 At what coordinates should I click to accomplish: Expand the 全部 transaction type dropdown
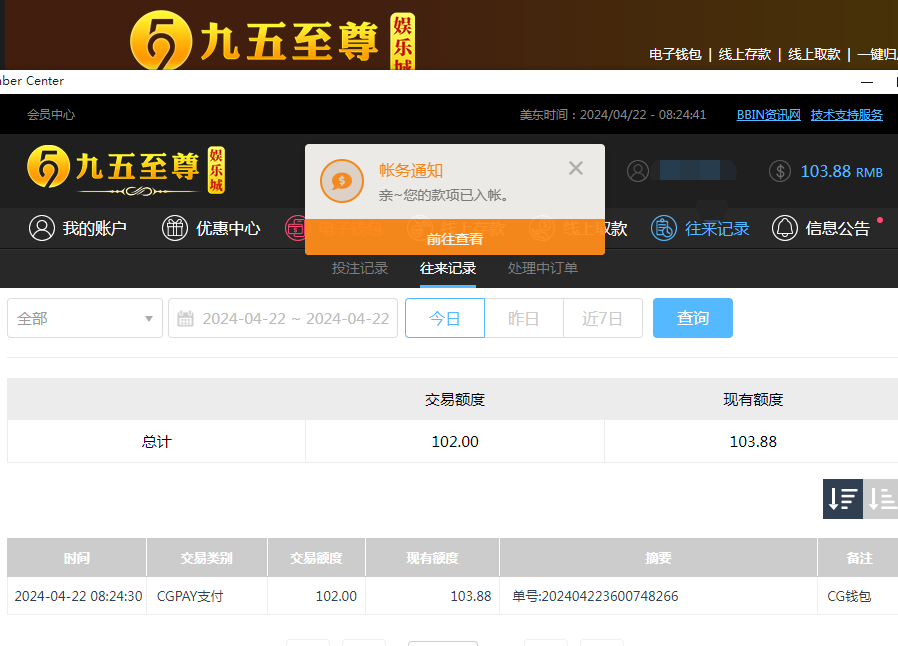point(85,319)
